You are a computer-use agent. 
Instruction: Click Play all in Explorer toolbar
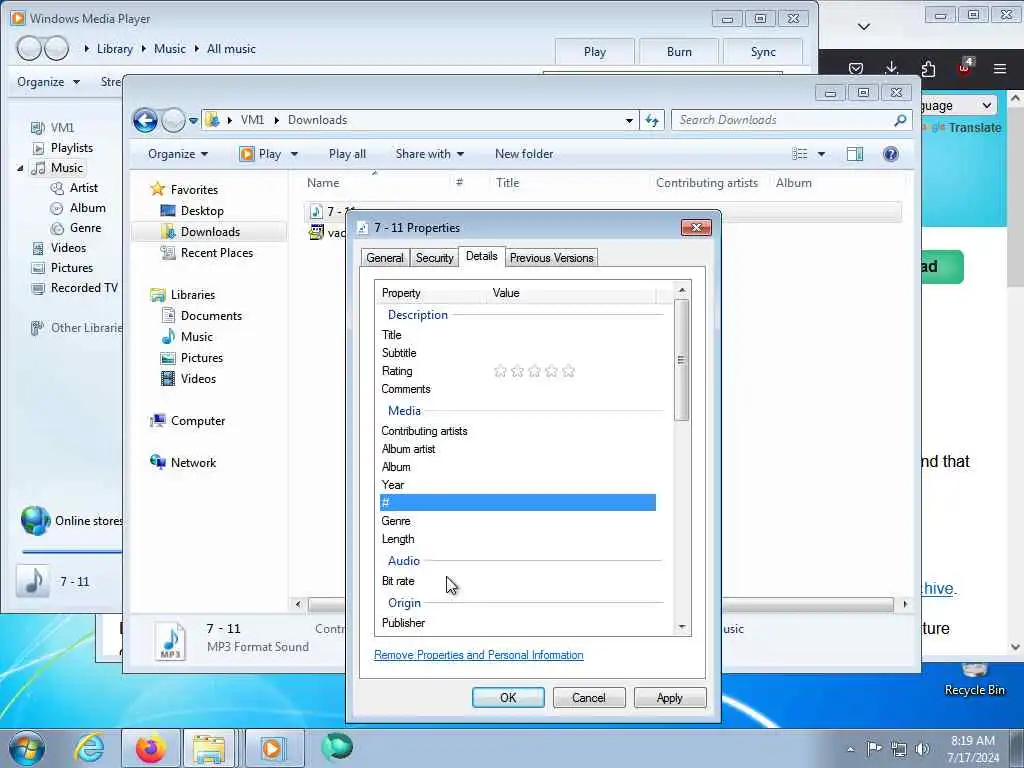pyautogui.click(x=347, y=154)
